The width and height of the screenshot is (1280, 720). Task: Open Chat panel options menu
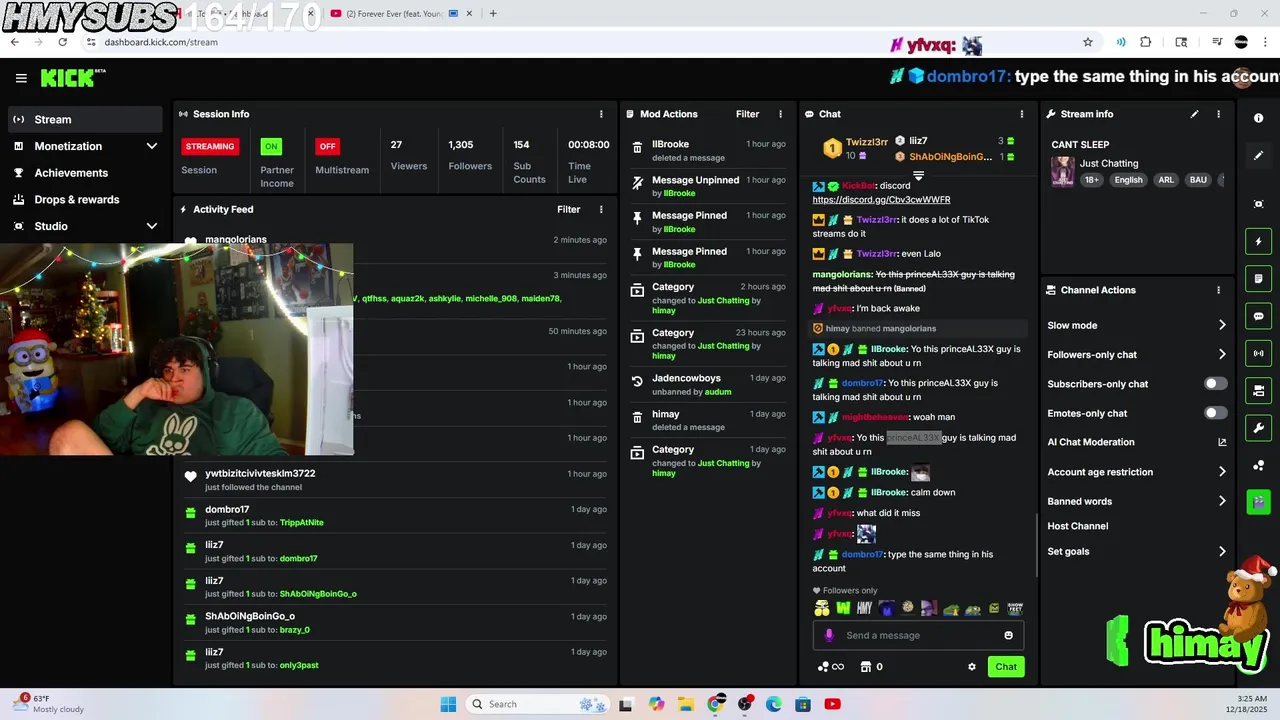coord(1021,114)
